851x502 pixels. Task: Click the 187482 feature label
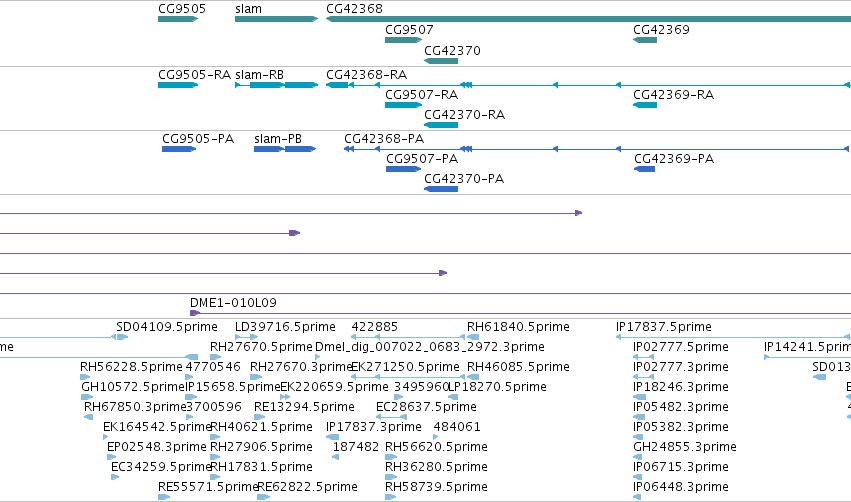click(355, 447)
